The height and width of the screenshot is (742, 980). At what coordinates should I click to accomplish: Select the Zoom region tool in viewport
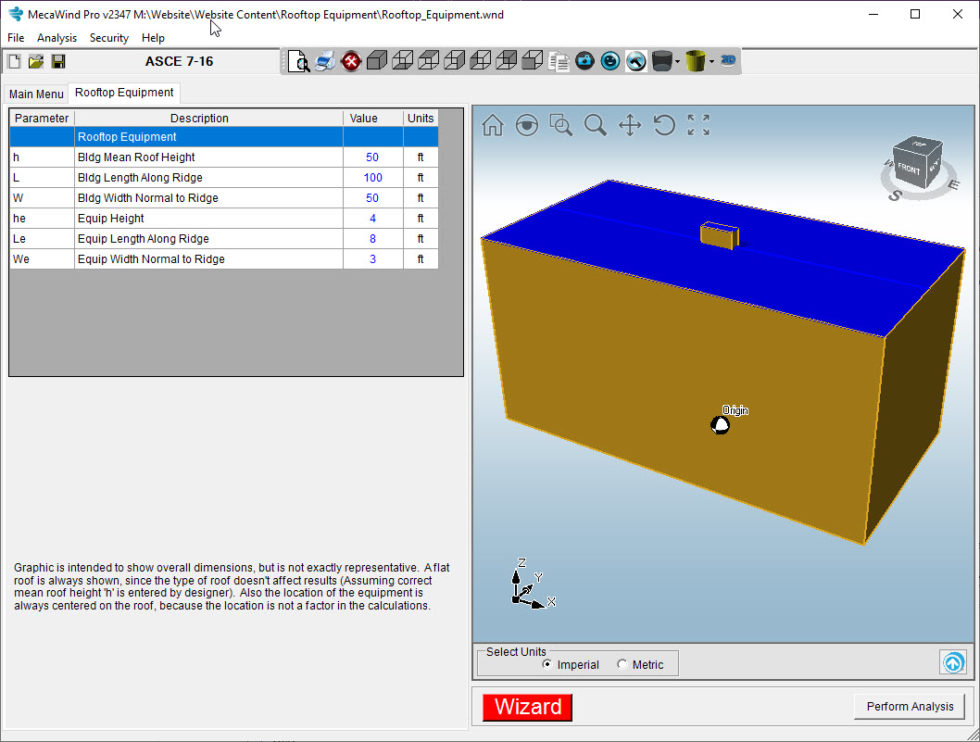click(561, 125)
